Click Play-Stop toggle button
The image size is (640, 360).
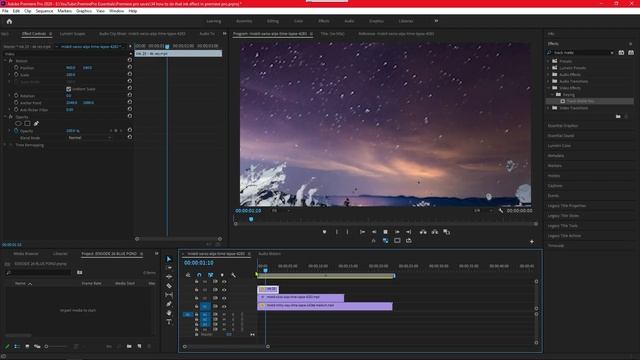pos(385,232)
